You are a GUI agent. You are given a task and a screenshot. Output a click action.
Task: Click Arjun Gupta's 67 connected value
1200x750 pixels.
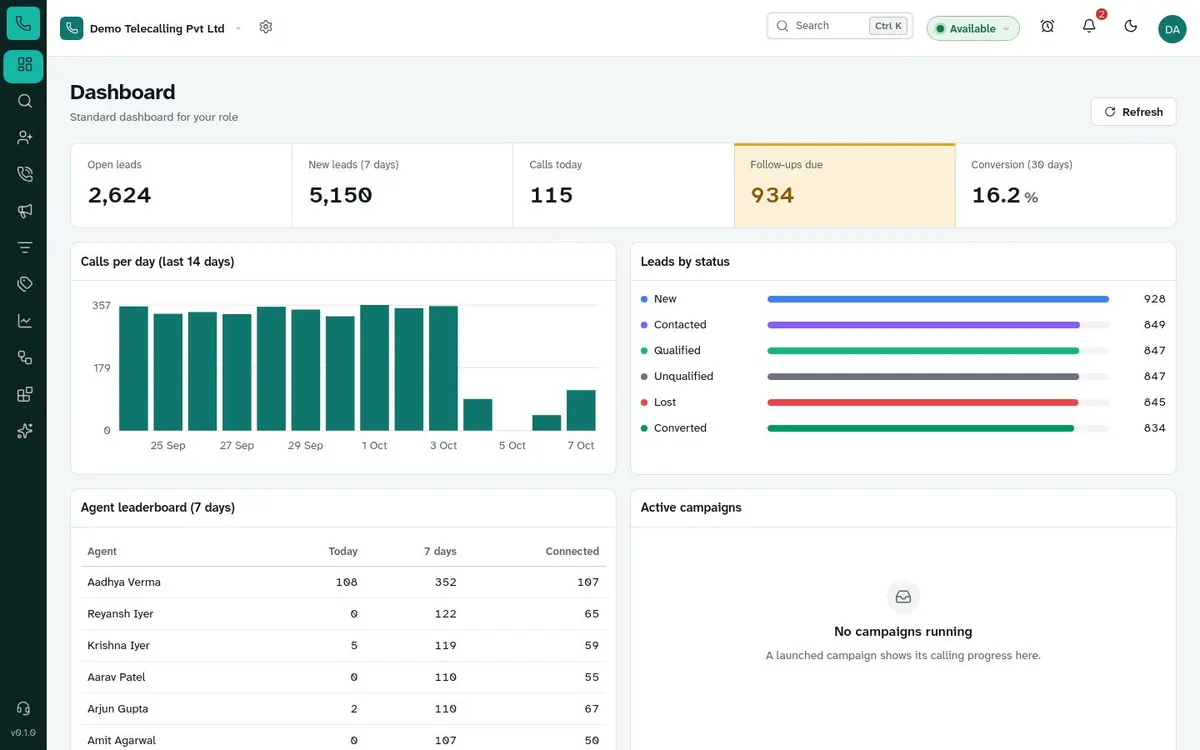(592, 709)
